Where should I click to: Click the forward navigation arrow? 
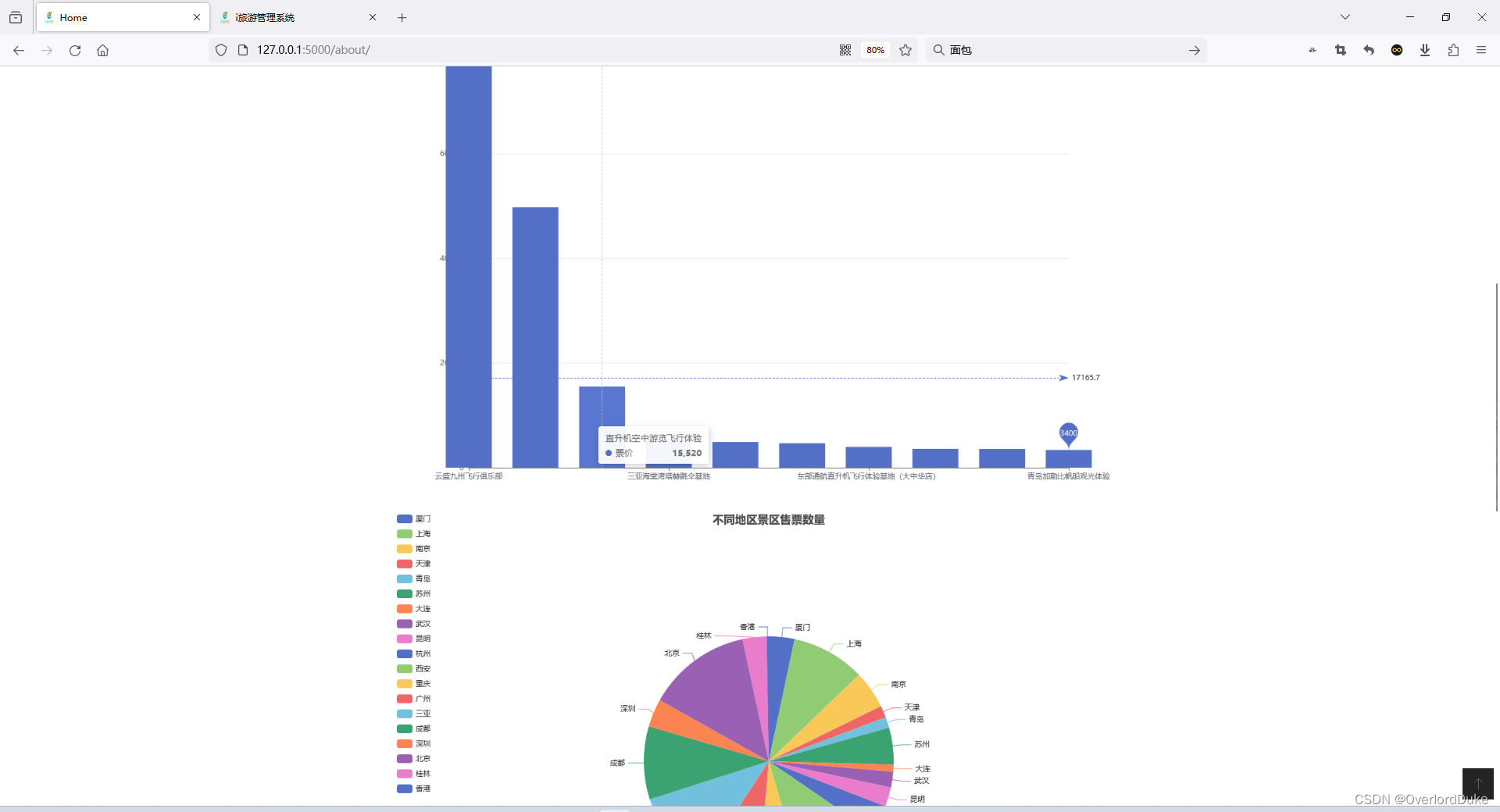point(47,50)
